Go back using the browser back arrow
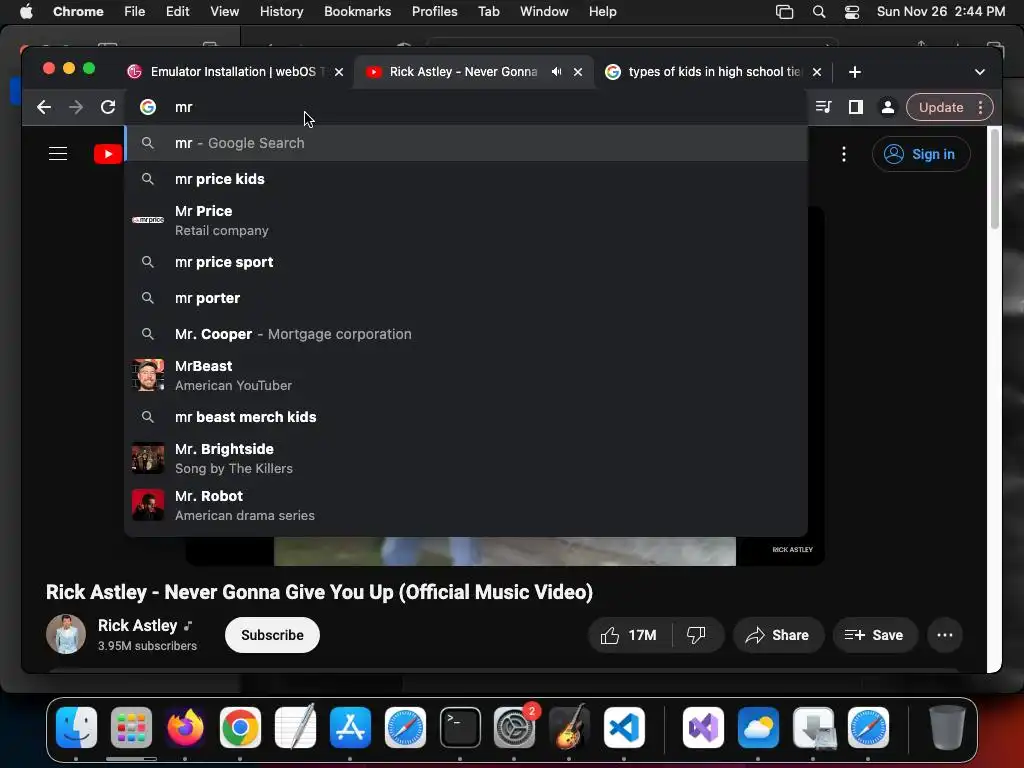The width and height of the screenshot is (1024, 768). 44,107
